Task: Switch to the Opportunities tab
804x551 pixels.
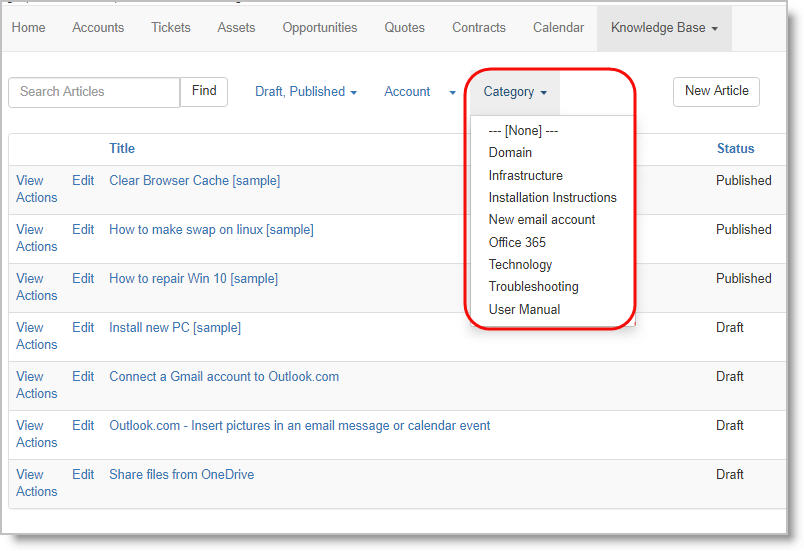Action: [319, 28]
